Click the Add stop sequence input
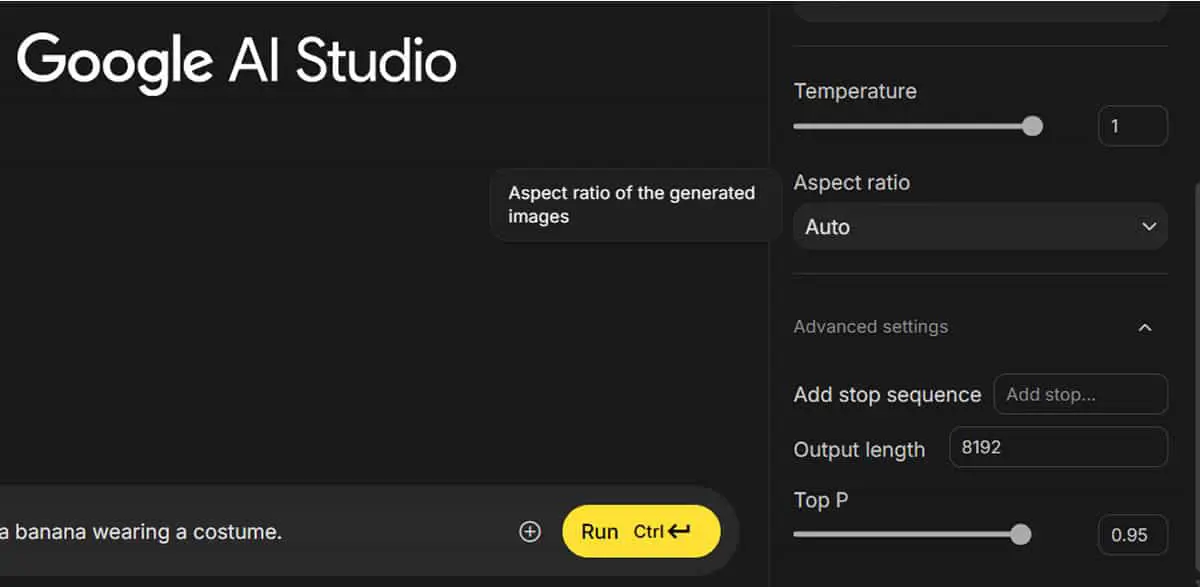This screenshot has width=1200, height=587. point(1081,394)
